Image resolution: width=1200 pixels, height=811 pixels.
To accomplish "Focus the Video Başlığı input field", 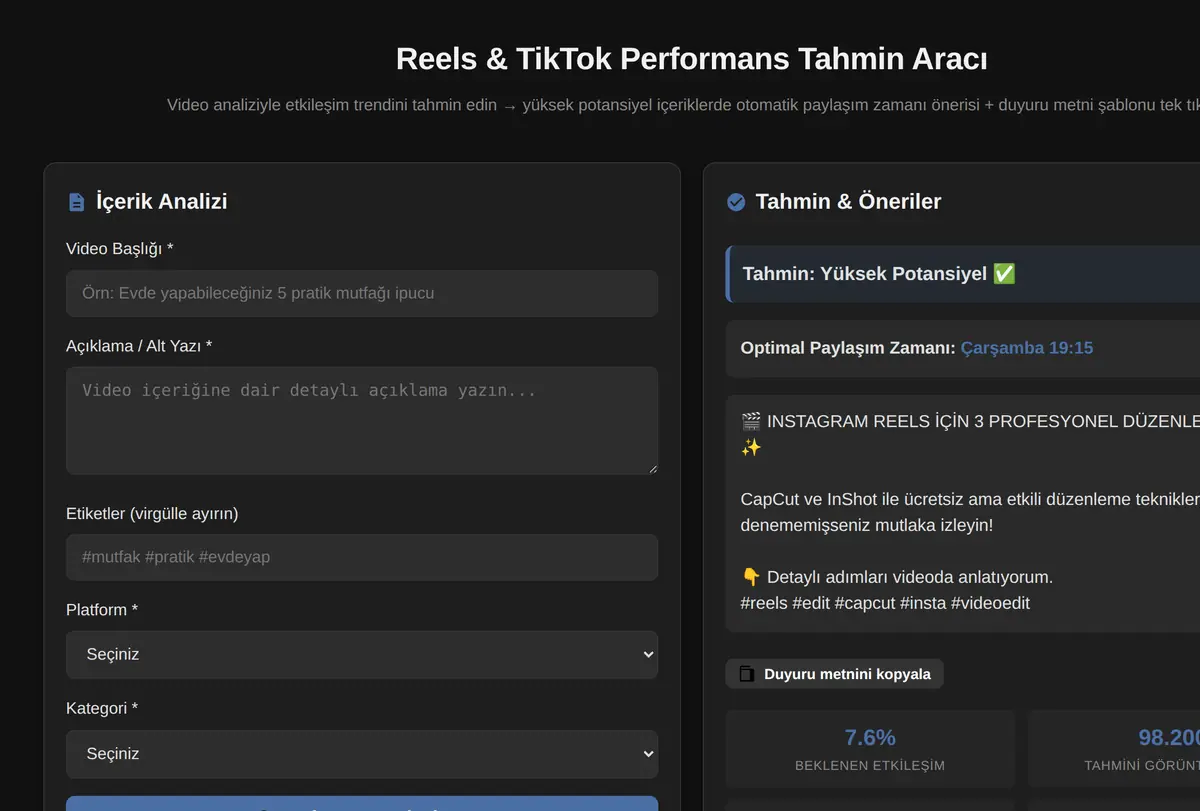I will coord(362,293).
